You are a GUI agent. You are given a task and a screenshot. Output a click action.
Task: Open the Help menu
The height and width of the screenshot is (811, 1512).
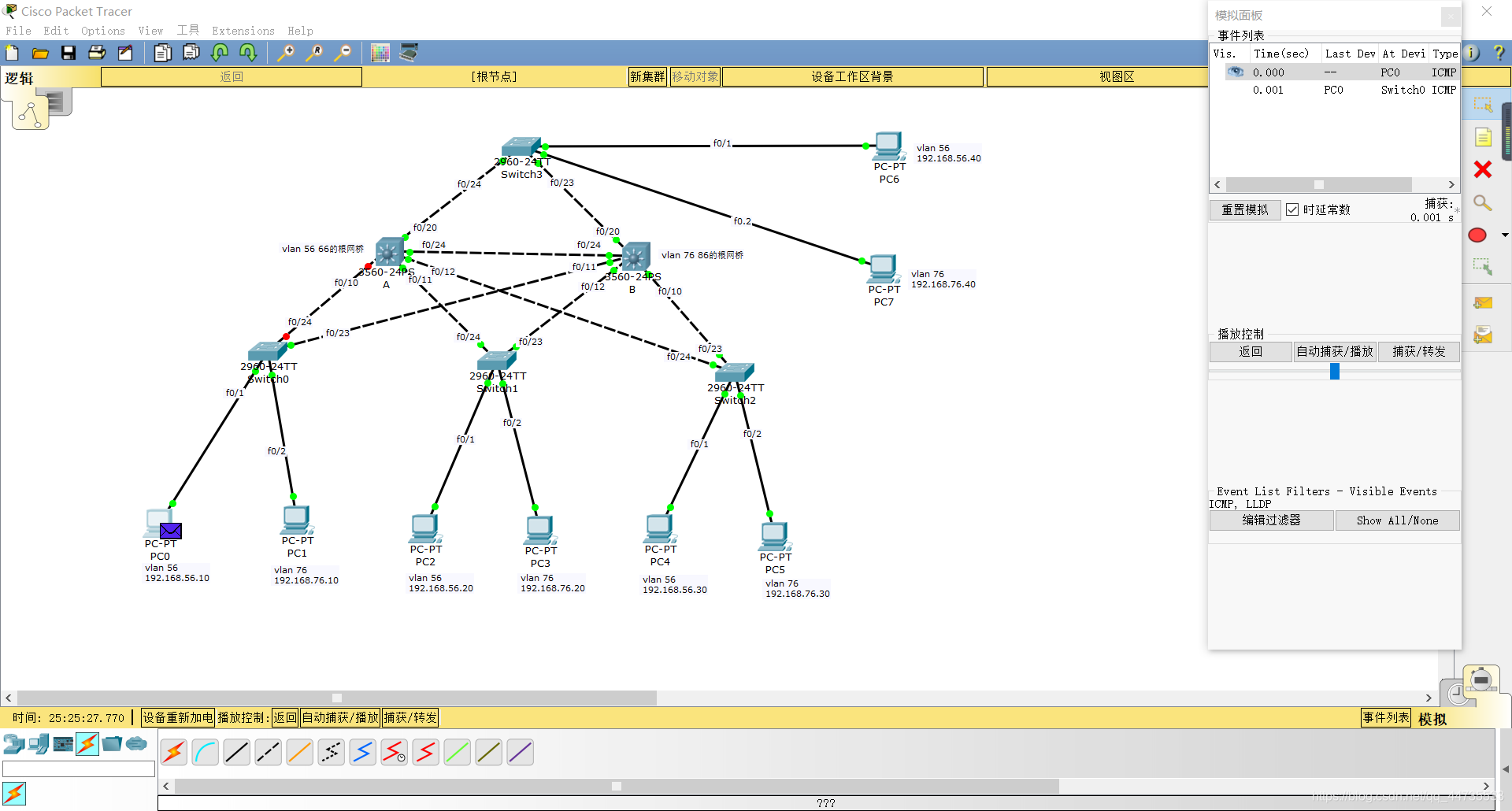tap(300, 31)
